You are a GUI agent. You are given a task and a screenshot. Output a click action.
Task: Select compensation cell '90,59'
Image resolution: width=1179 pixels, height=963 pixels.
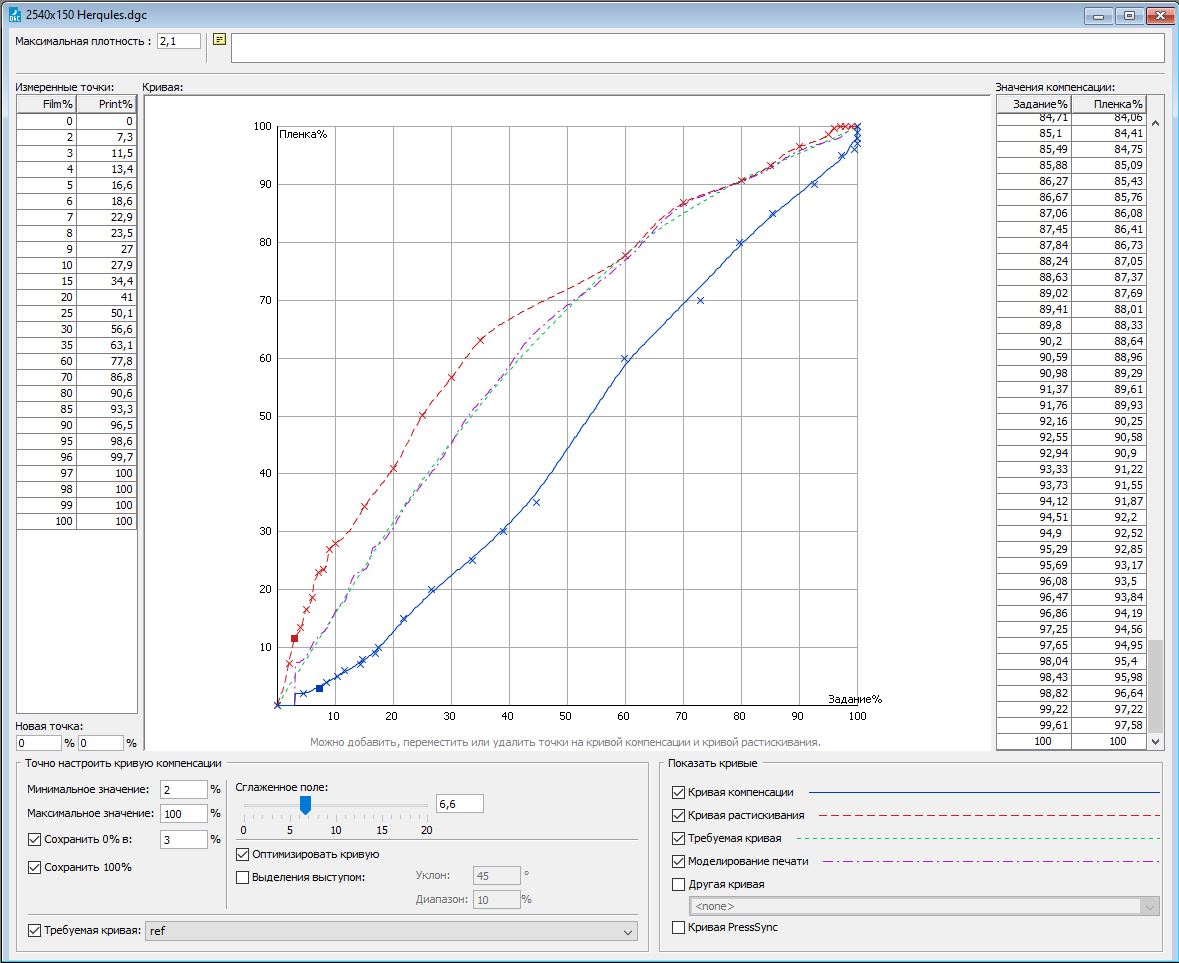(1034, 357)
